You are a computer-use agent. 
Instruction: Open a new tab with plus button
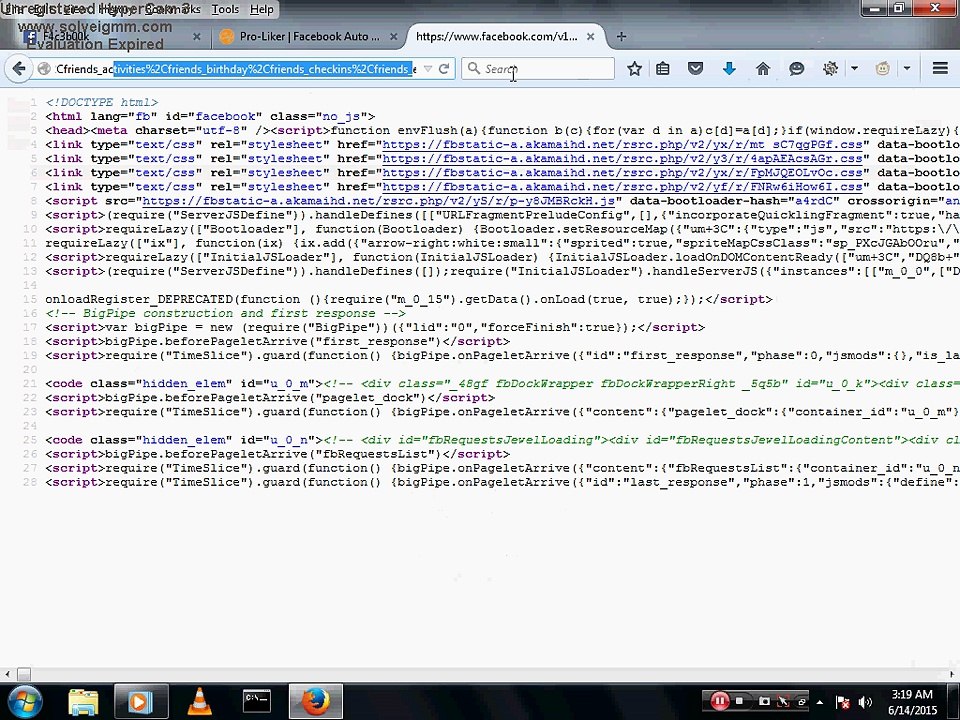(x=621, y=37)
